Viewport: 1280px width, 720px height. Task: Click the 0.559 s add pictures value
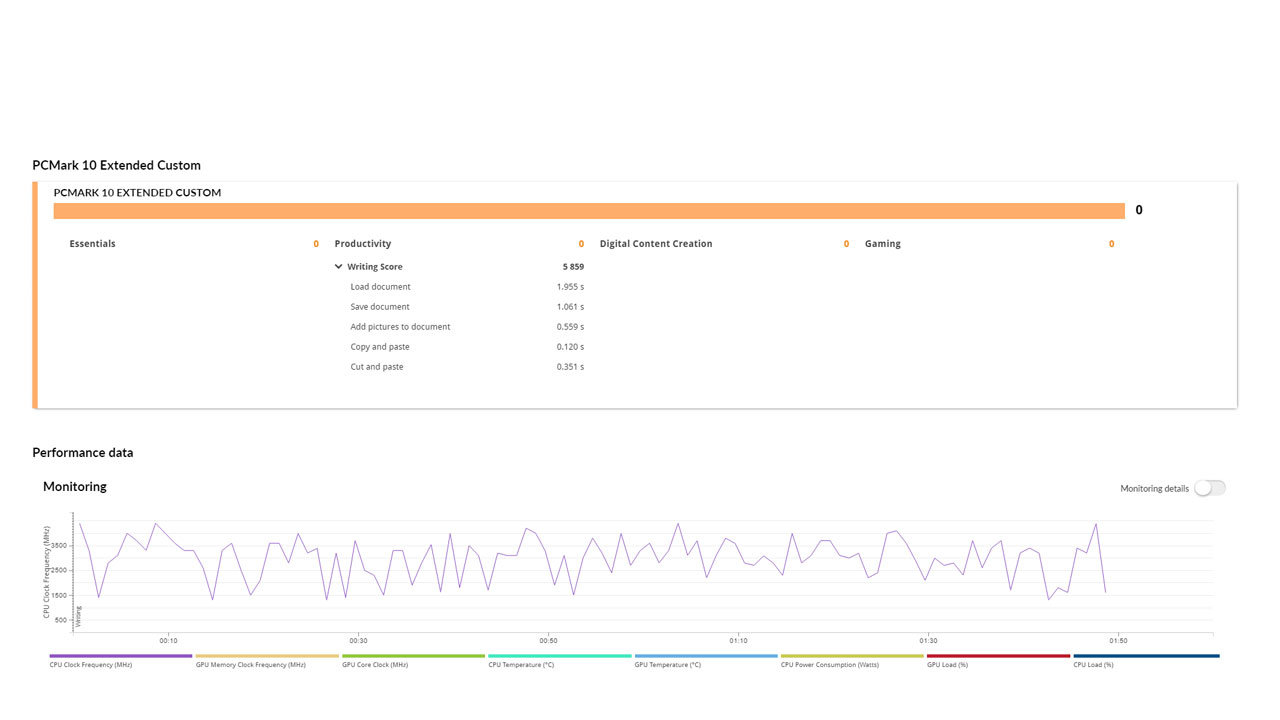[570, 327]
